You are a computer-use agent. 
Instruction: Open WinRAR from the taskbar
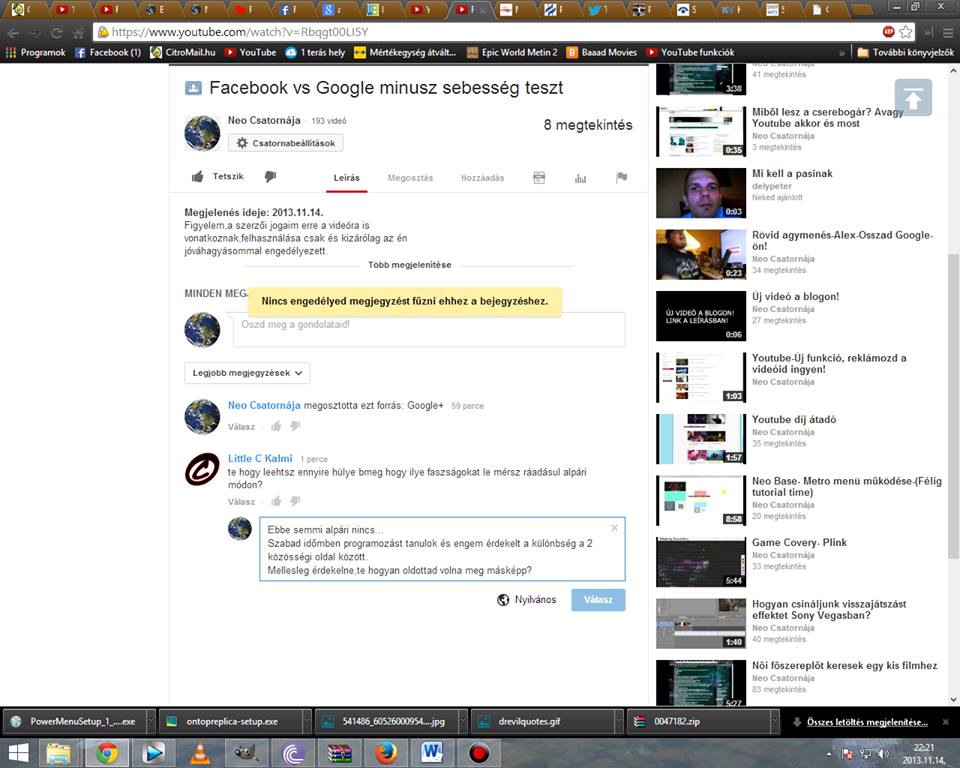click(339, 753)
